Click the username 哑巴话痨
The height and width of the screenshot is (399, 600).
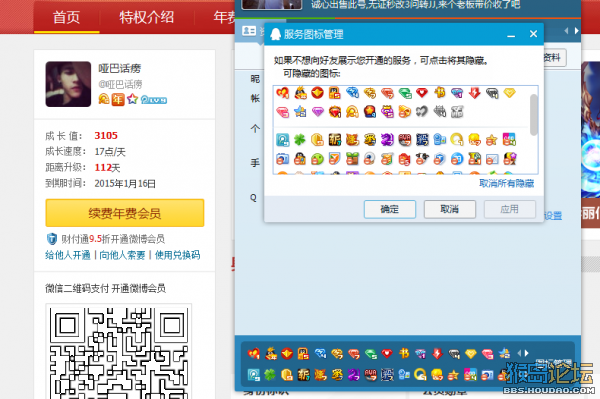[120, 68]
